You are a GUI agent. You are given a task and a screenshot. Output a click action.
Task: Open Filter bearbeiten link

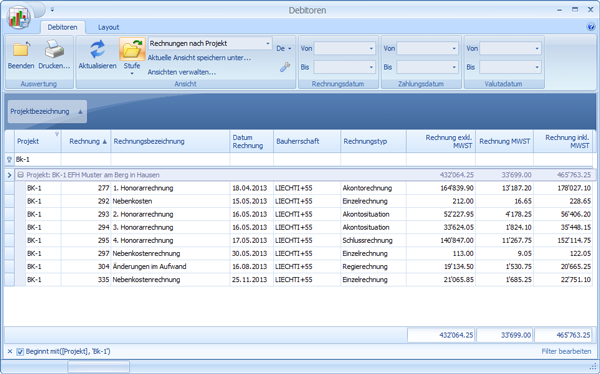point(566,351)
